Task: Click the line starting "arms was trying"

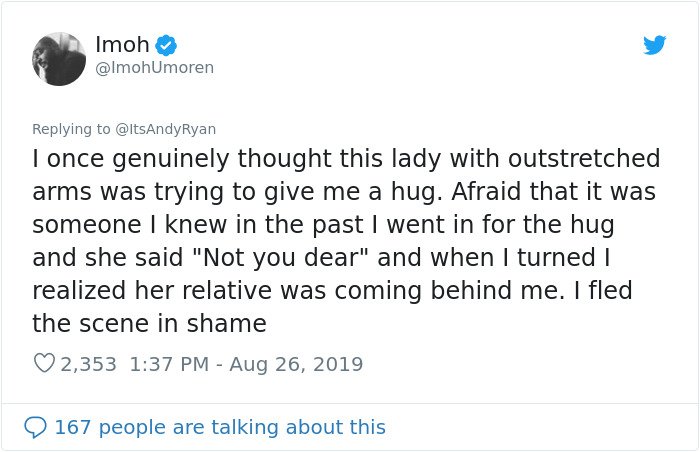Action: coord(344,192)
